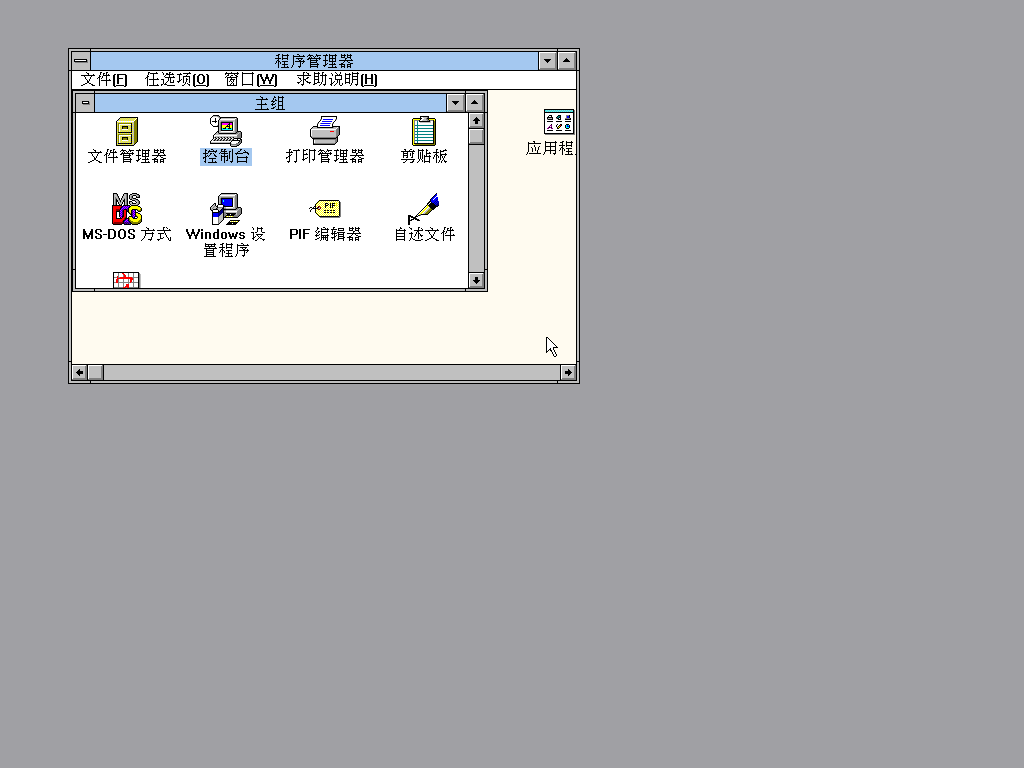This screenshot has width=1024, height=768.
Task: Click the 主组 title bar
Action: (x=270, y=103)
